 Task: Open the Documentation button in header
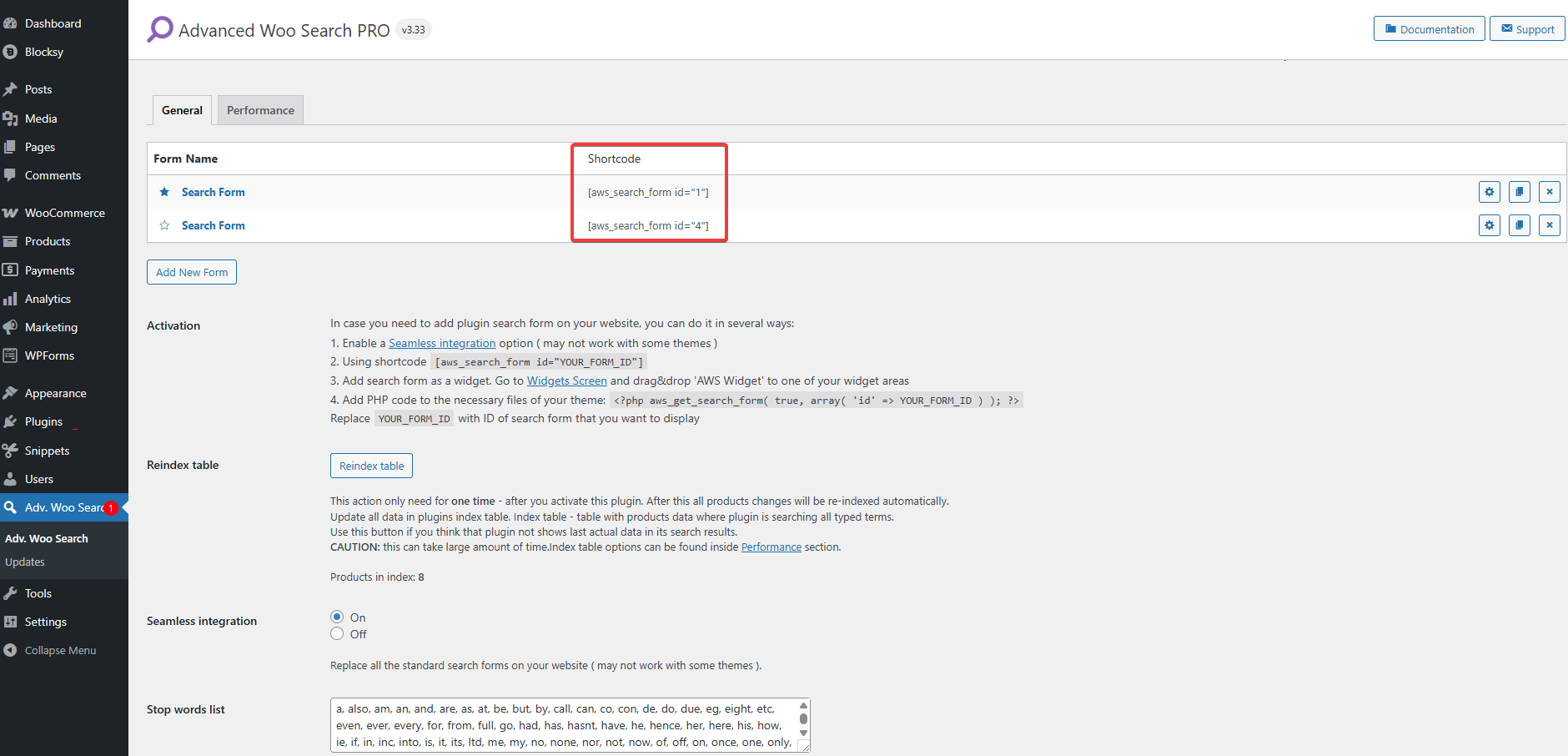point(1429,29)
